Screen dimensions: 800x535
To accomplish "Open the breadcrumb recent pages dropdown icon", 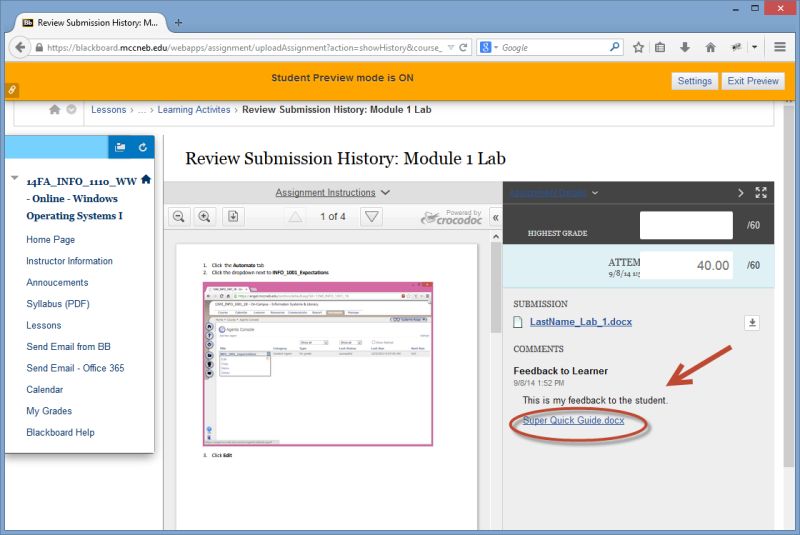I will coord(71,109).
